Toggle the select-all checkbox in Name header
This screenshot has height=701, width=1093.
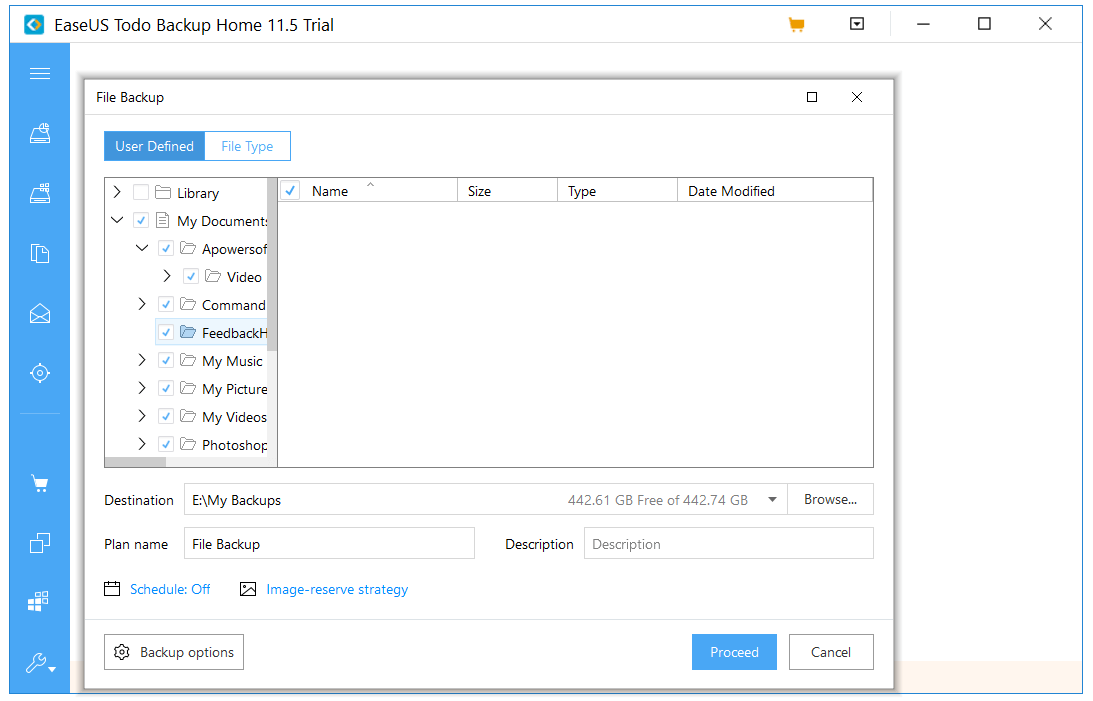pyautogui.click(x=290, y=190)
